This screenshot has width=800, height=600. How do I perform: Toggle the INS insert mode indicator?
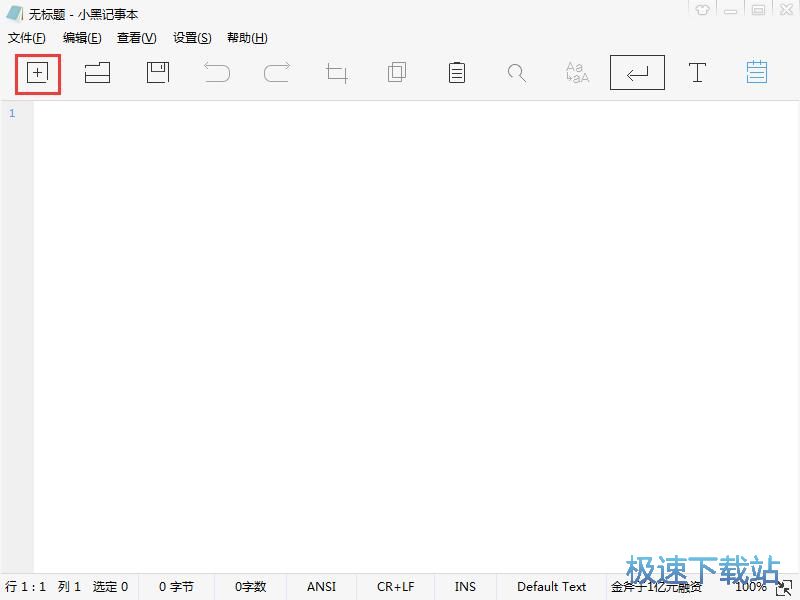[465, 587]
